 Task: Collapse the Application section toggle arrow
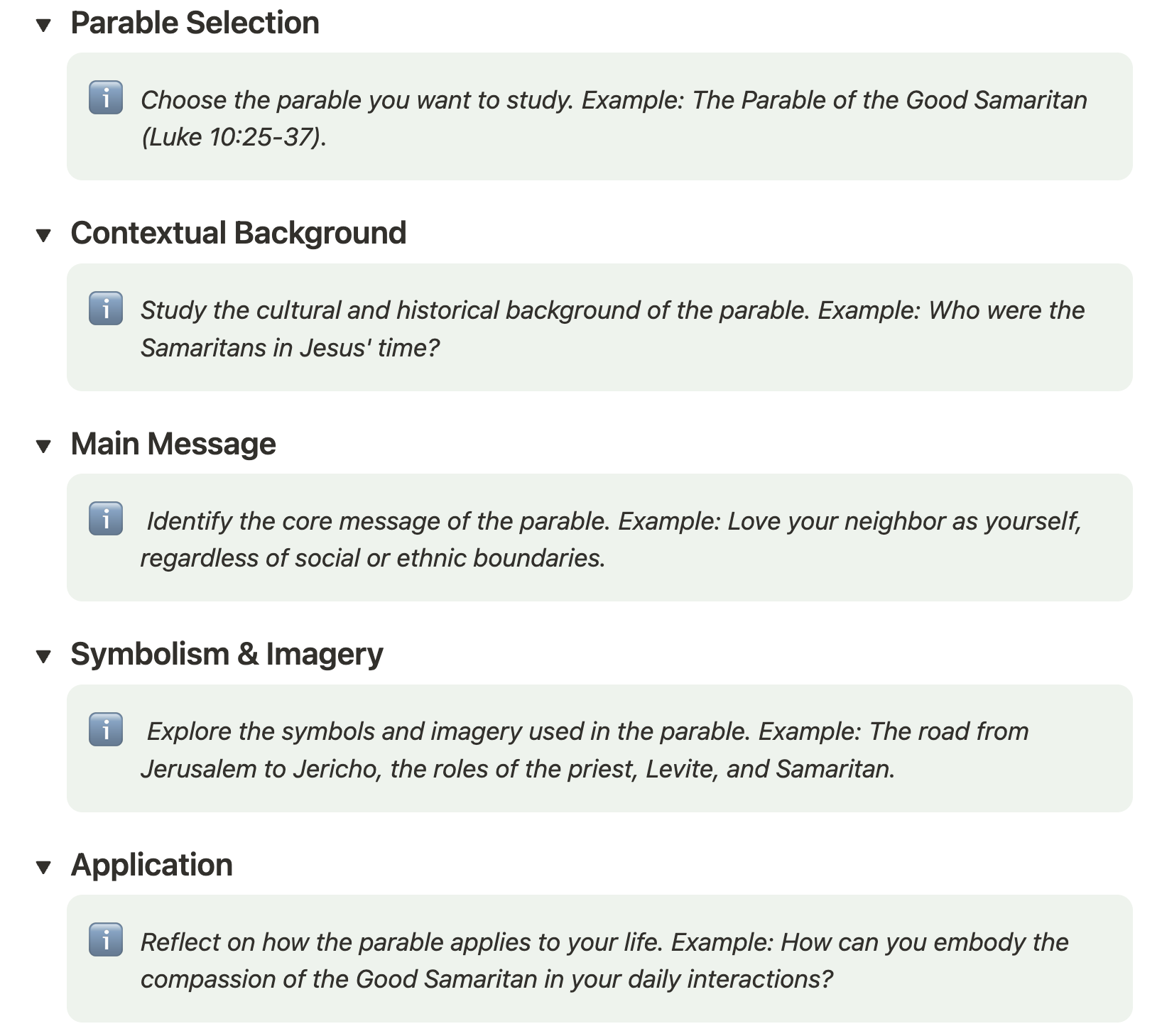point(44,867)
